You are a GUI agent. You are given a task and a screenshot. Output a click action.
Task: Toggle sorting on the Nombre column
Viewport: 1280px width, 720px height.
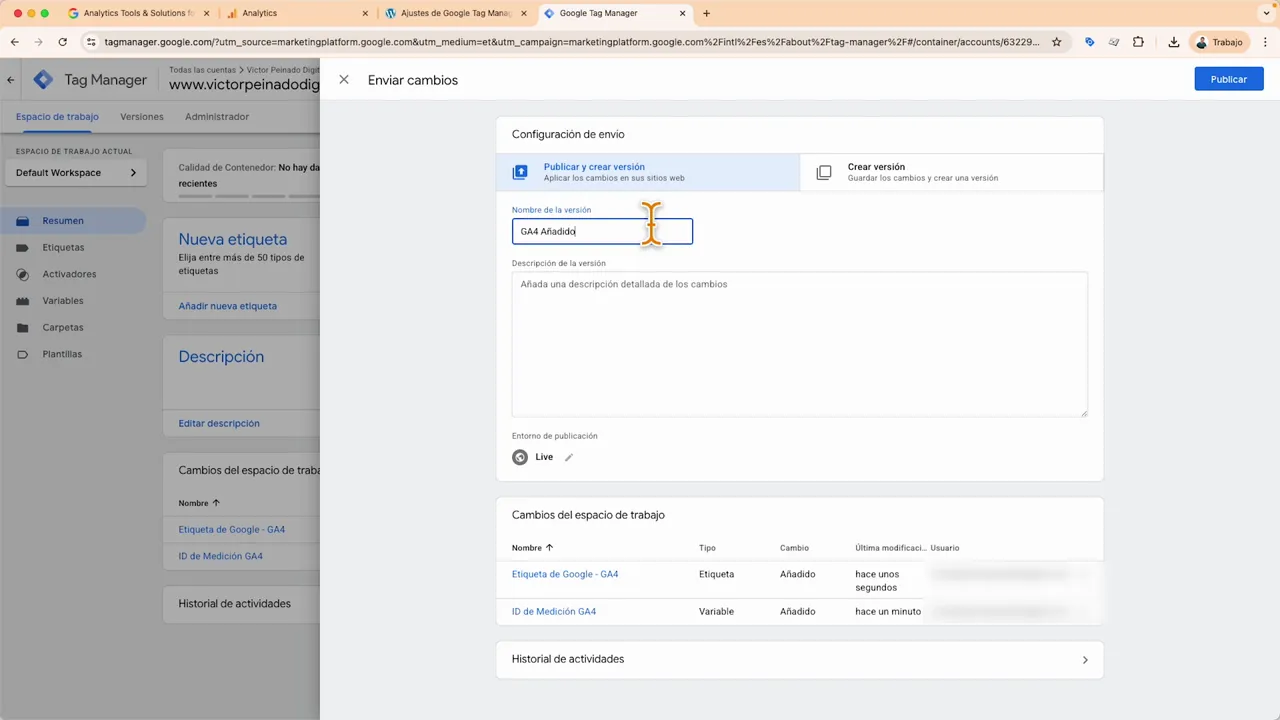point(531,548)
